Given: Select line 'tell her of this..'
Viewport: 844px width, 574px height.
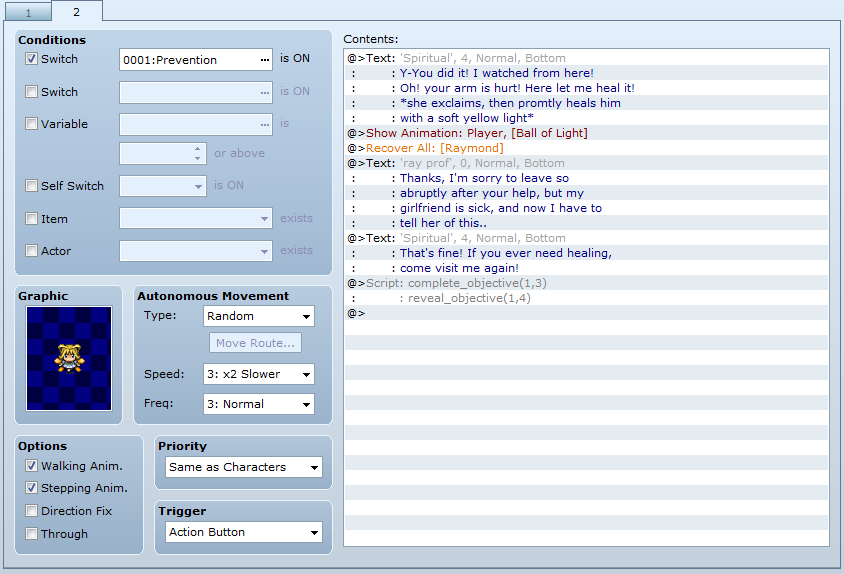Looking at the screenshot, I should pos(586,223).
